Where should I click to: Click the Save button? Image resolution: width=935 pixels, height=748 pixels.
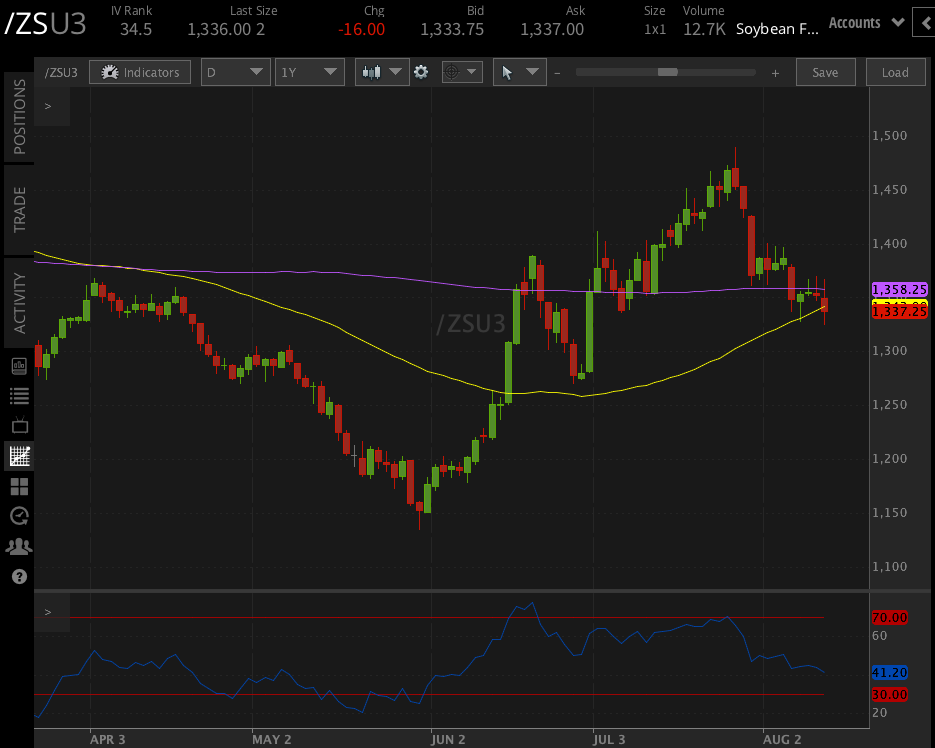(825, 71)
